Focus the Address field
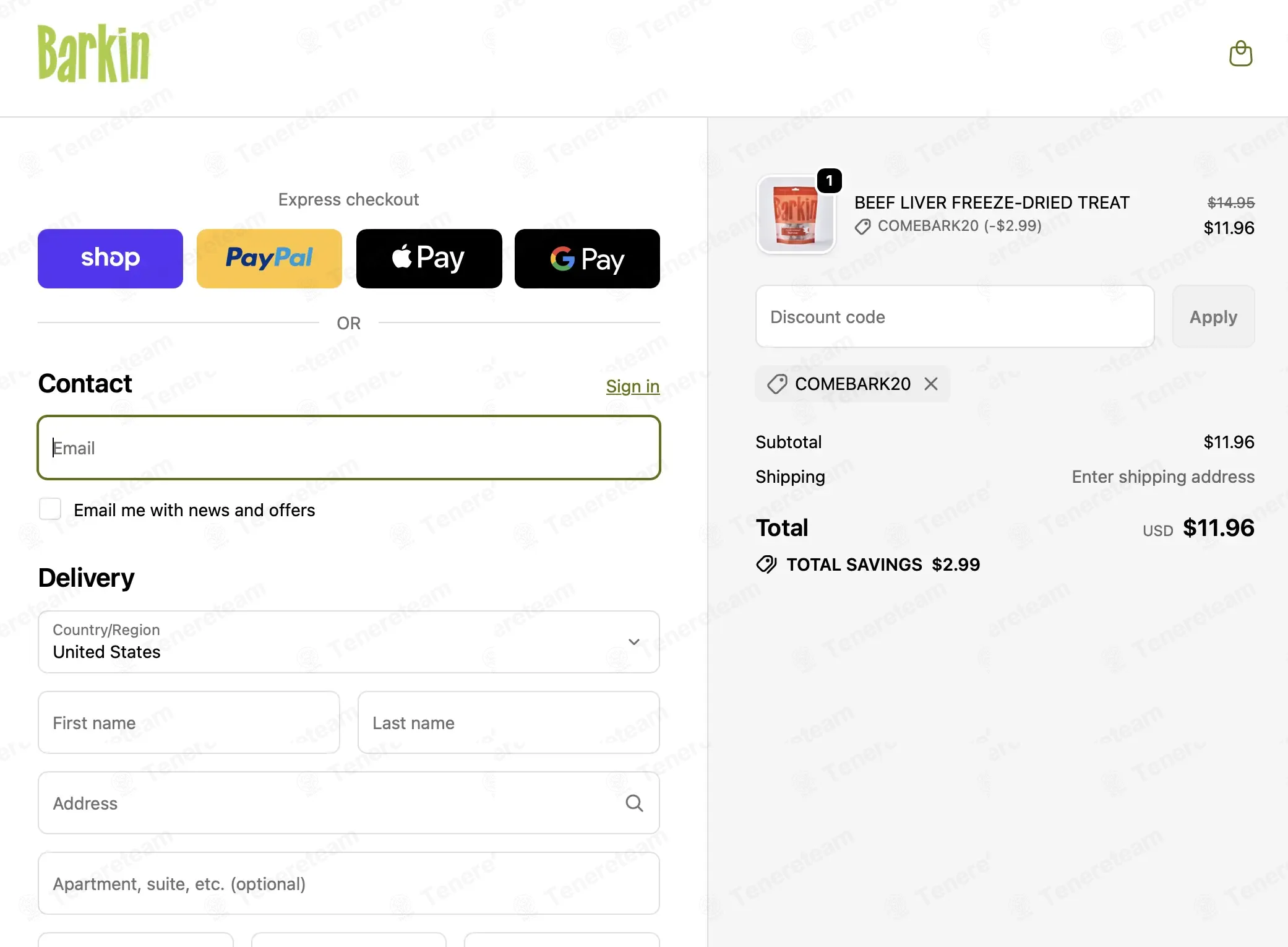The image size is (1288, 947). (x=349, y=803)
